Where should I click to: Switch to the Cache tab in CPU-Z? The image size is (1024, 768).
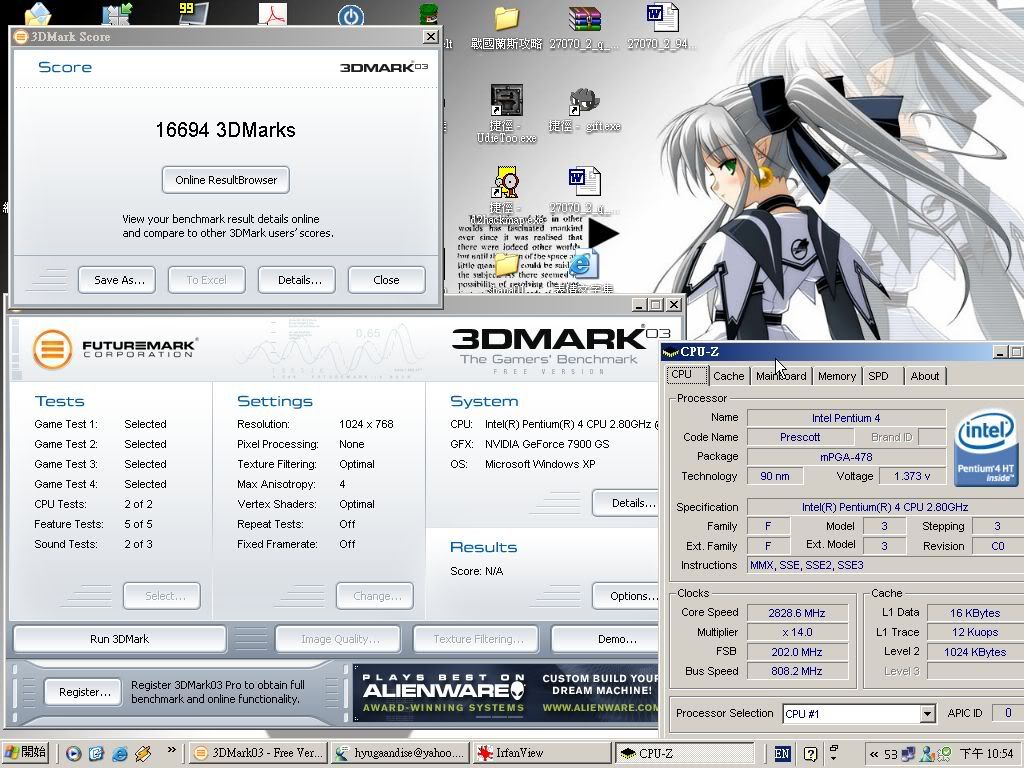coord(728,376)
